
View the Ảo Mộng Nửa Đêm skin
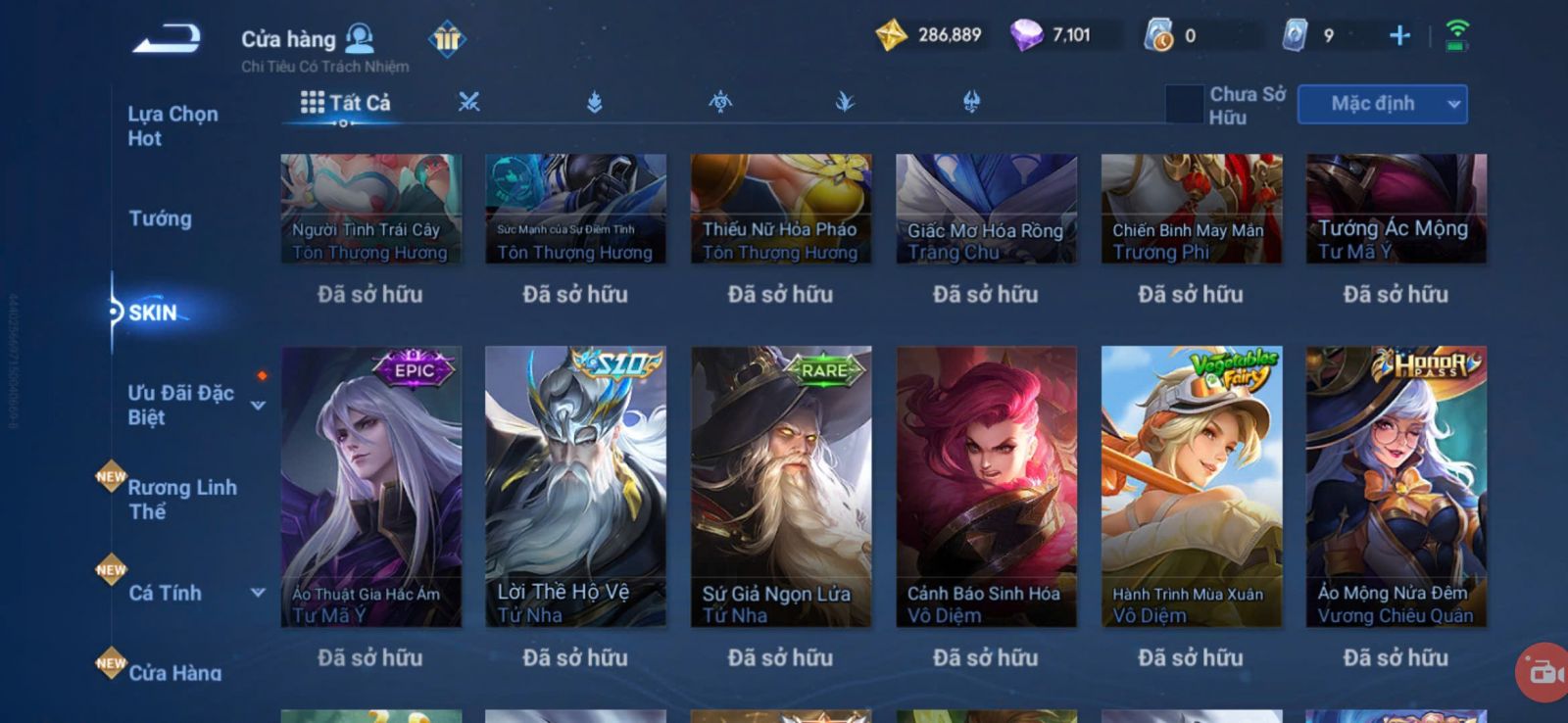pyautogui.click(x=1396, y=487)
